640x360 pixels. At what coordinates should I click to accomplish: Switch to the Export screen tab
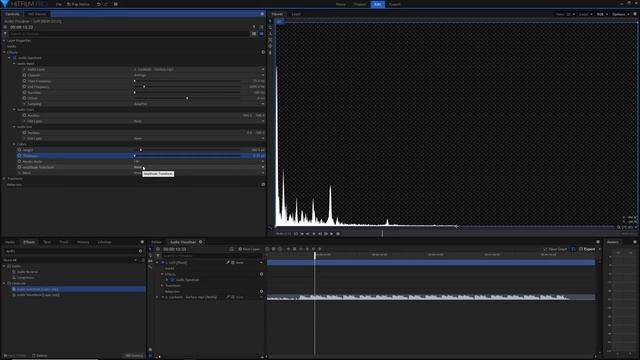click(x=395, y=4)
